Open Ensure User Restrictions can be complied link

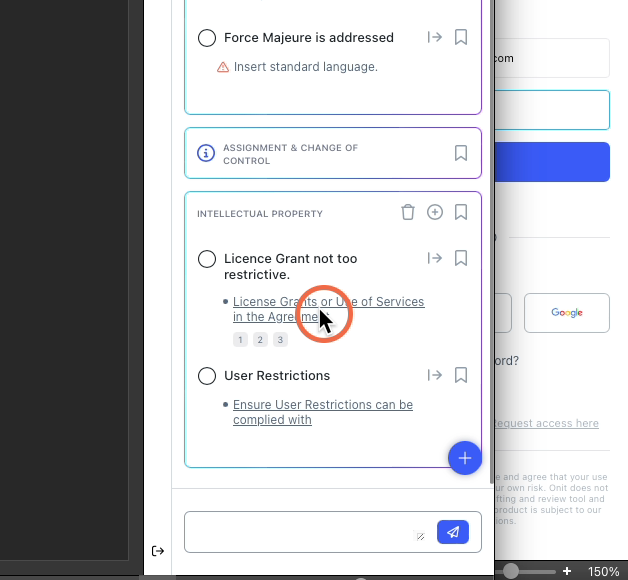tap(323, 412)
